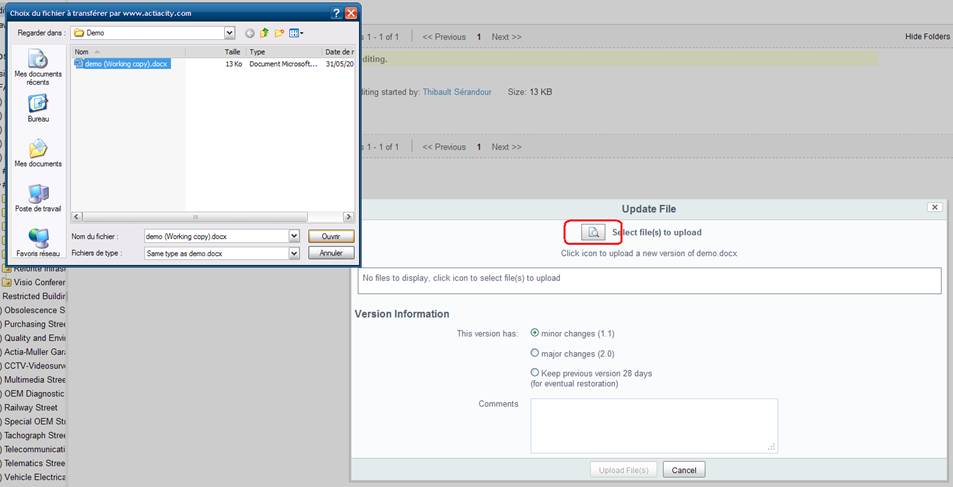Screen dimensions: 953x487
Task: Sort files by Taille column header
Action: pos(232,51)
